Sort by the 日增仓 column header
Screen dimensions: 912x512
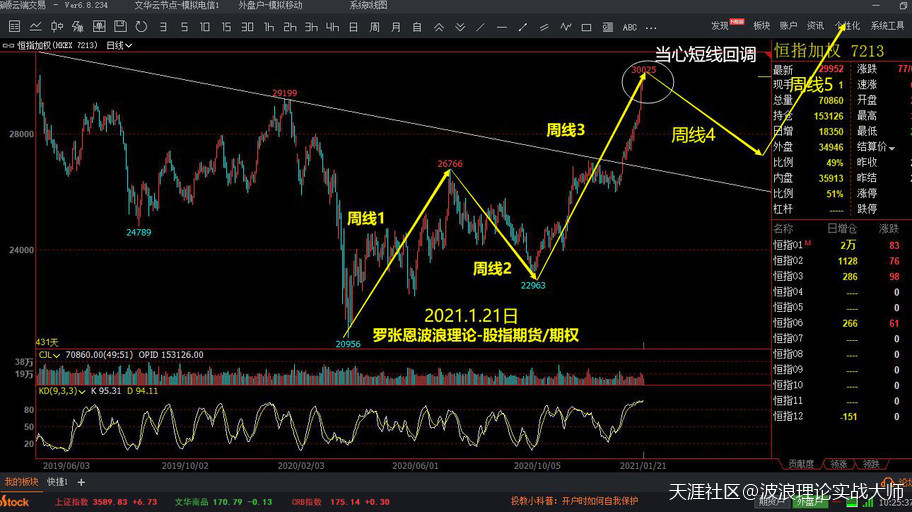(x=842, y=229)
